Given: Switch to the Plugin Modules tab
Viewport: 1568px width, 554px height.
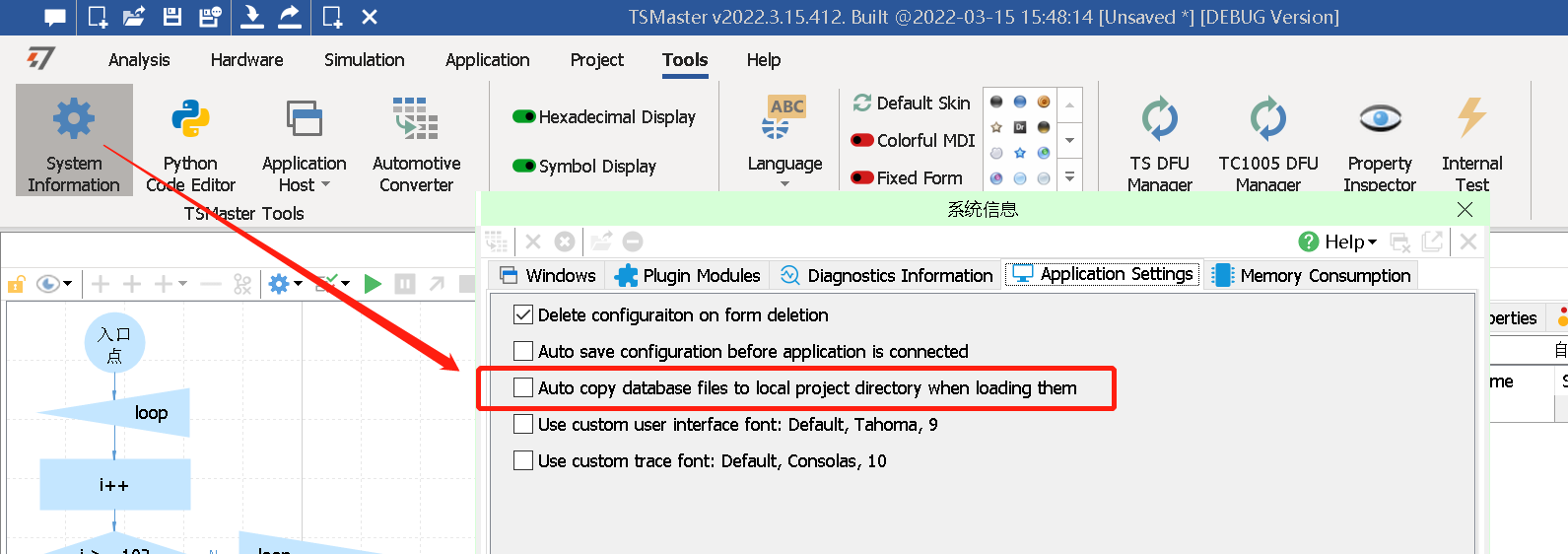Looking at the screenshot, I should click(x=688, y=275).
